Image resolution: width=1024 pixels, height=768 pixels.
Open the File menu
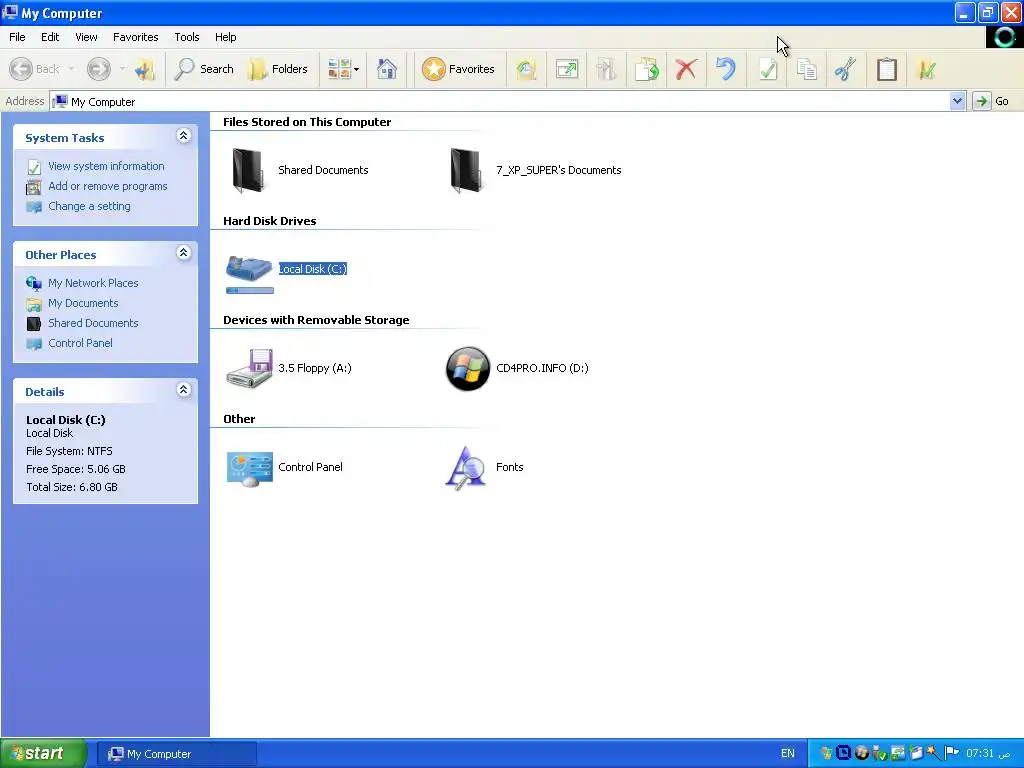pyautogui.click(x=18, y=37)
